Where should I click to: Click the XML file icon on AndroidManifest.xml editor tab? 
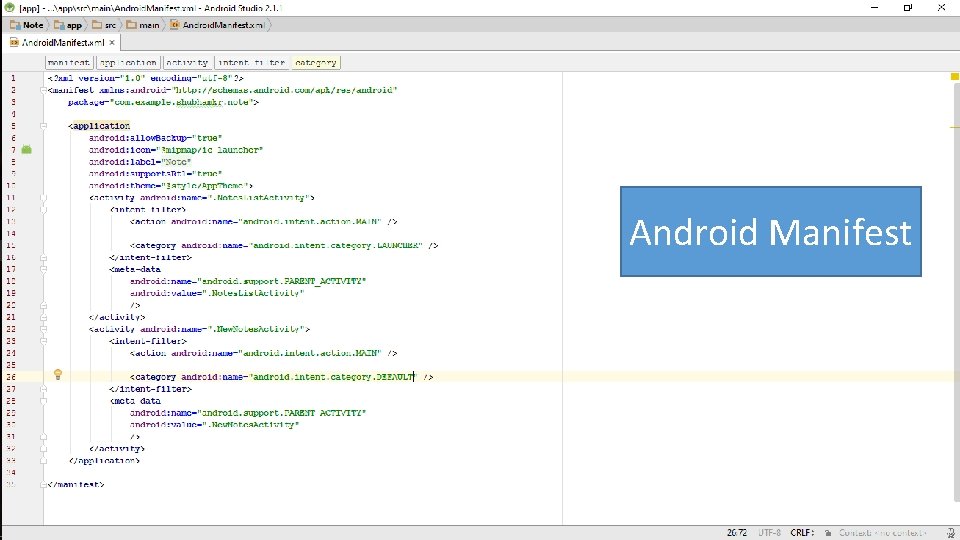(x=14, y=42)
